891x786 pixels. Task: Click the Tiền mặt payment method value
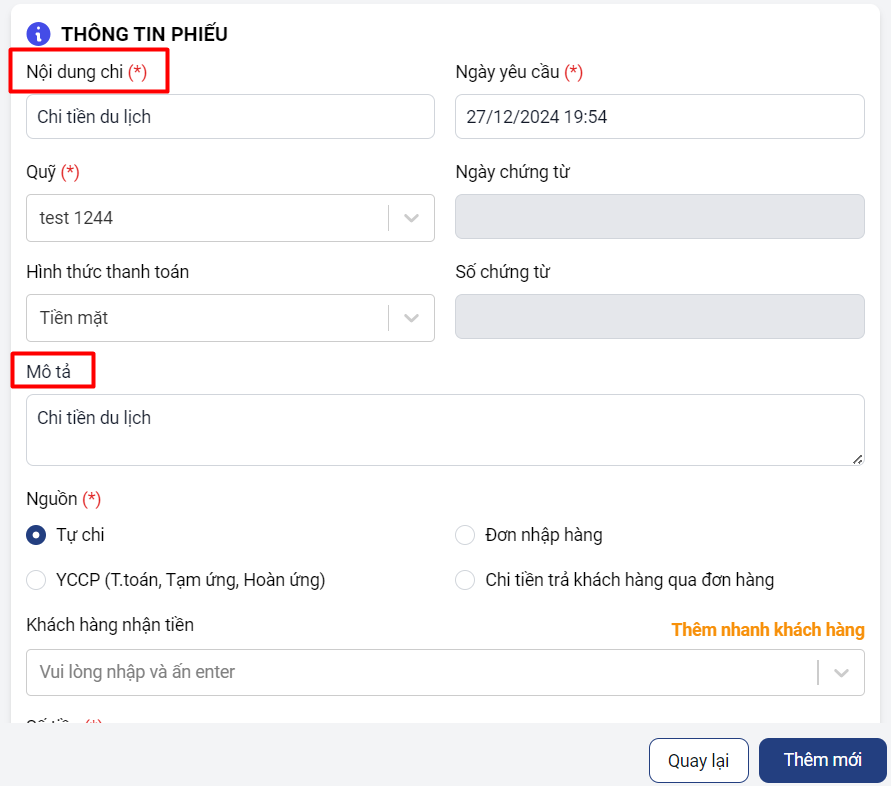74,318
